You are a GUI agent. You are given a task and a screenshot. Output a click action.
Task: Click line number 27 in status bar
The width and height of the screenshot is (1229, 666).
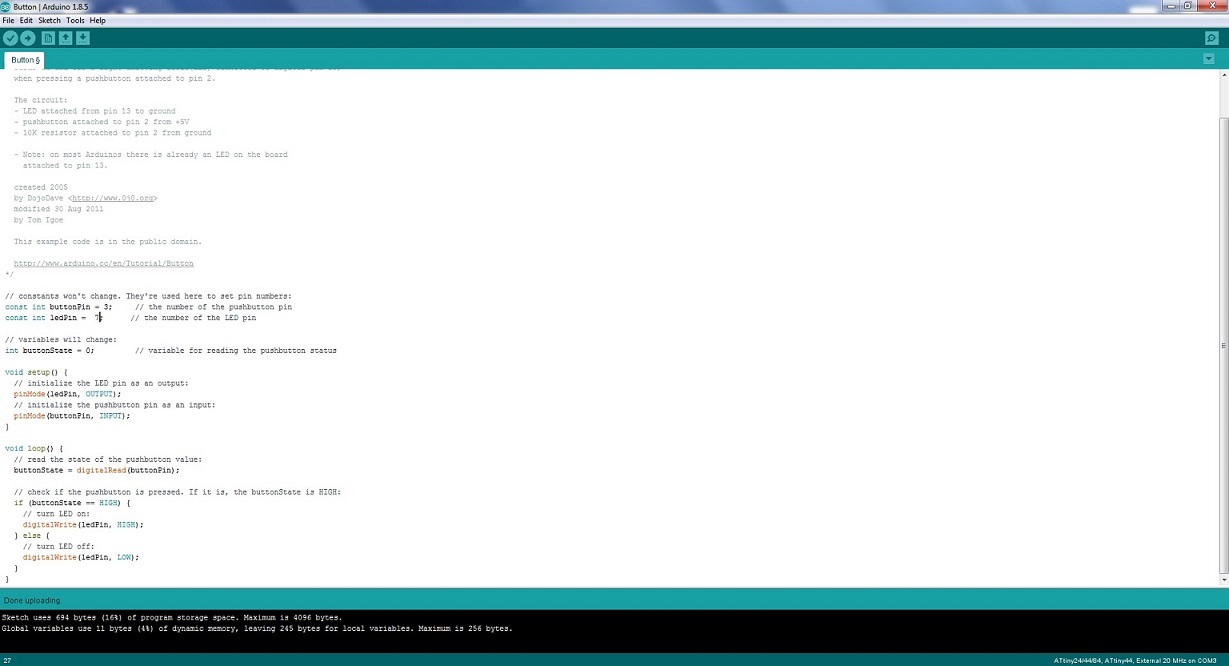pos(7,660)
